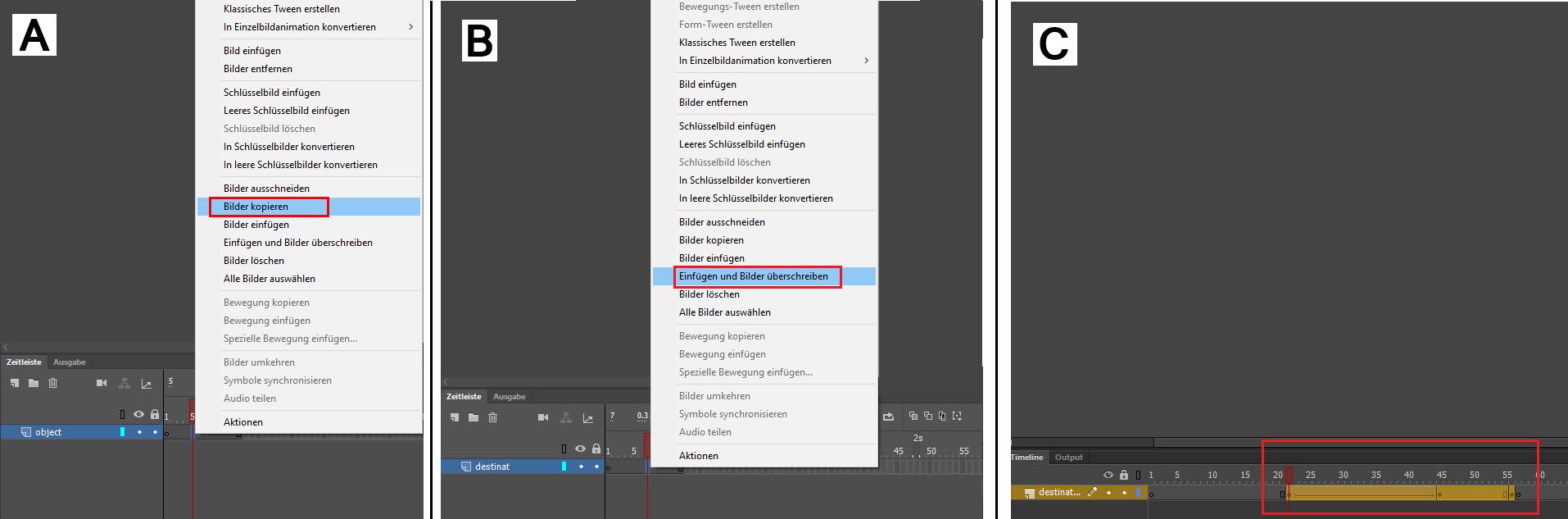The width and height of the screenshot is (1568, 519).
Task: Click layer icon beside 'destinat' in panel B
Action: coord(466,467)
